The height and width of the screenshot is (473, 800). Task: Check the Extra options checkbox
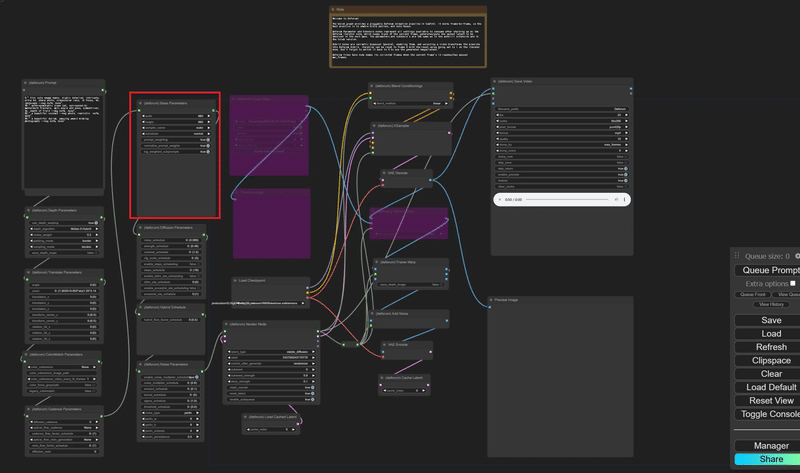(x=792, y=283)
